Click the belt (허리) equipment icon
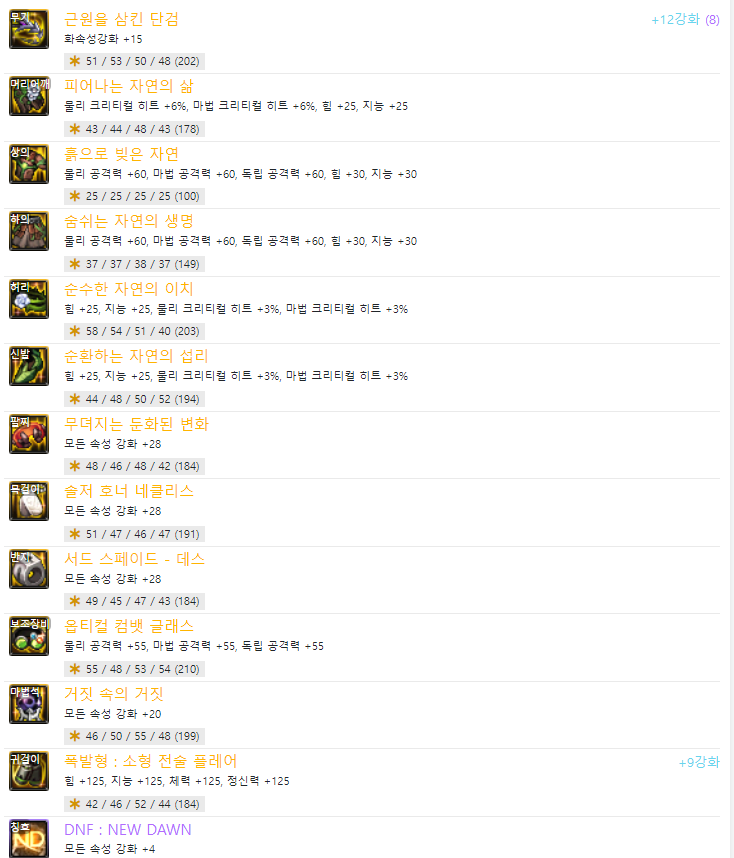734x858 pixels. 29,299
